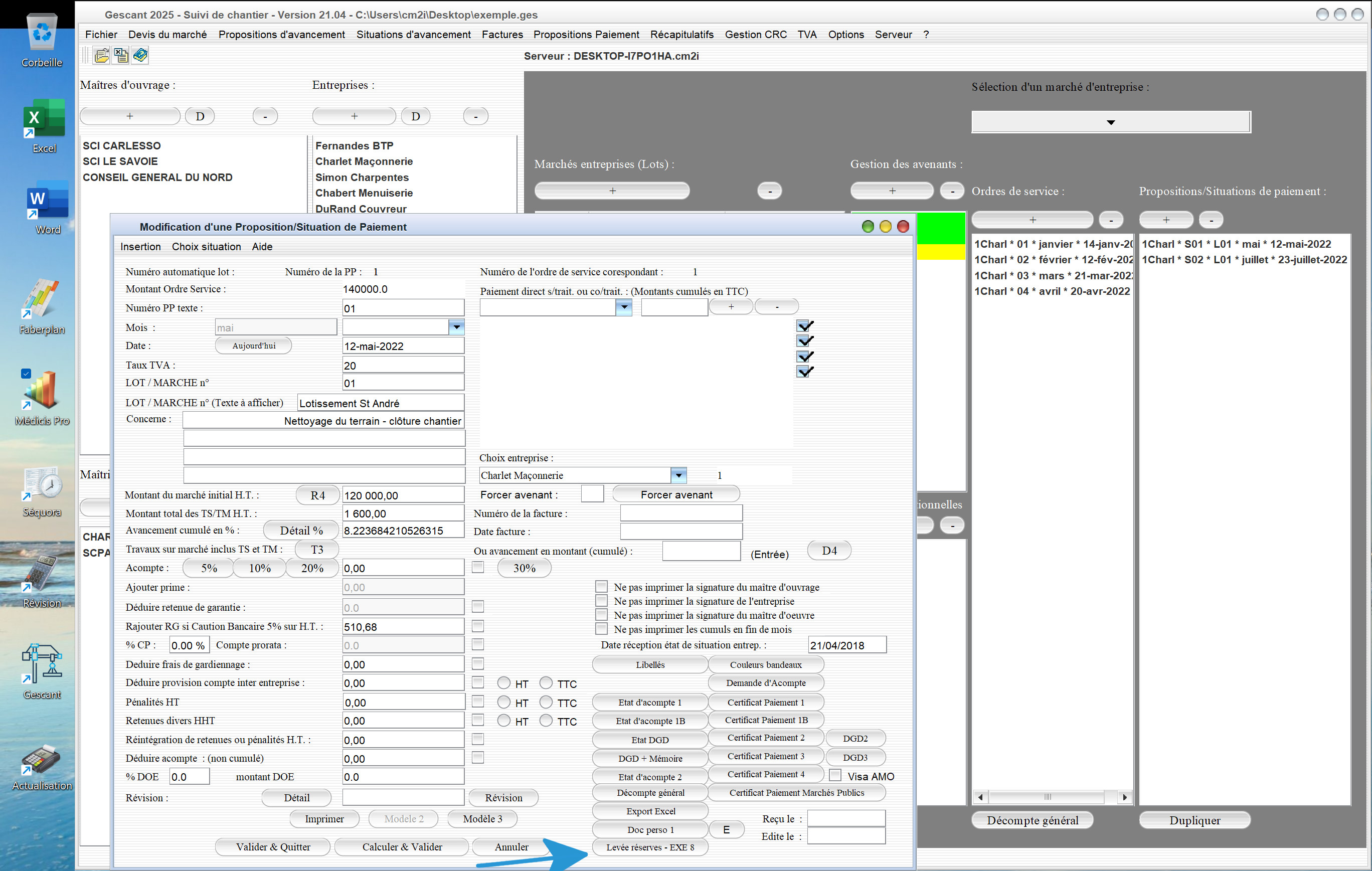Viewport: 1372px width, 871px height.
Task: Open the Actualisation desktop shortcut
Action: pos(42,767)
